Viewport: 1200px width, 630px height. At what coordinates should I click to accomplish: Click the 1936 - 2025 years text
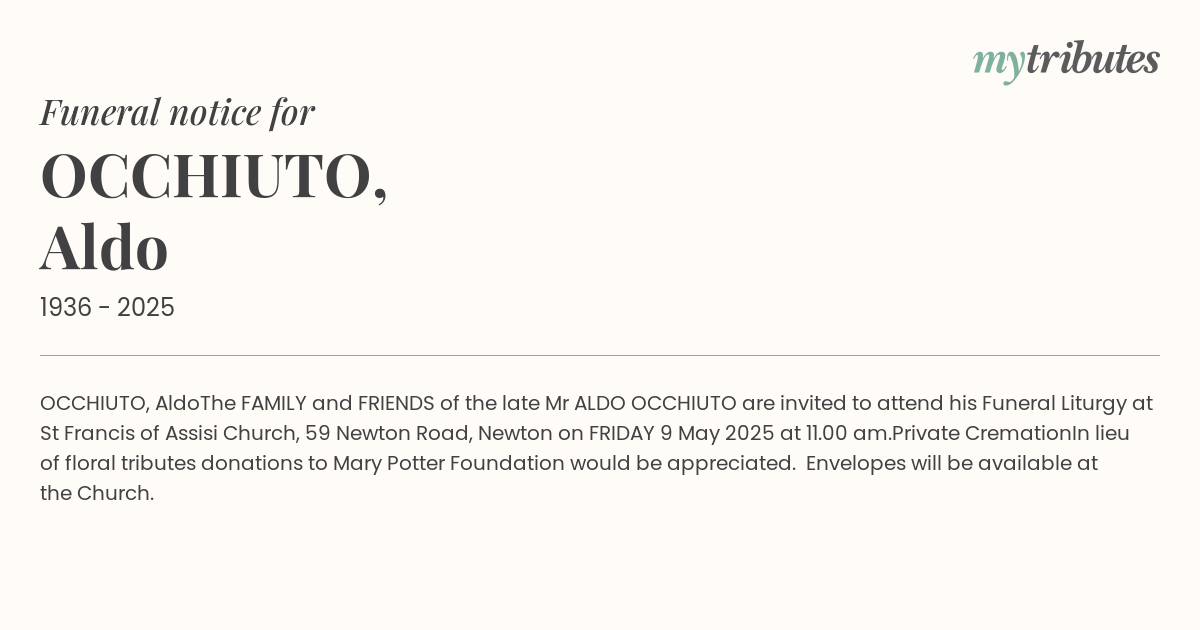pos(107,308)
